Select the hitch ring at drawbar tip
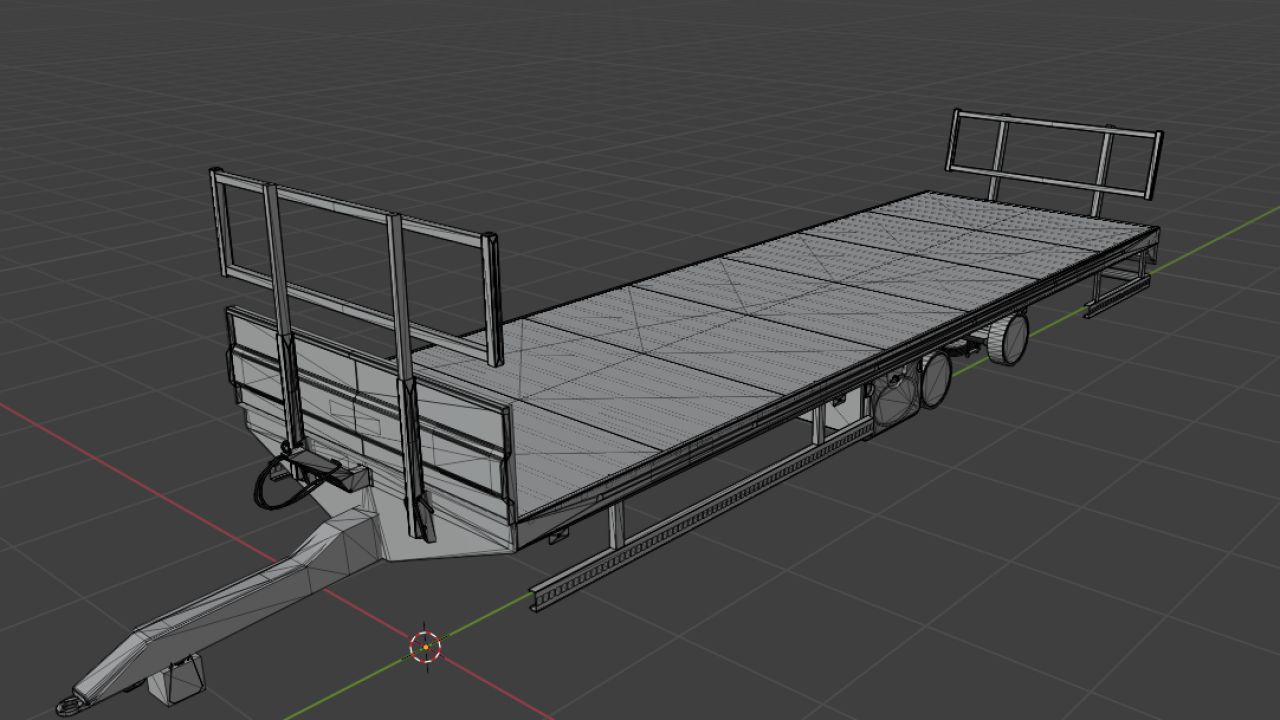1280x720 pixels. click(70, 705)
